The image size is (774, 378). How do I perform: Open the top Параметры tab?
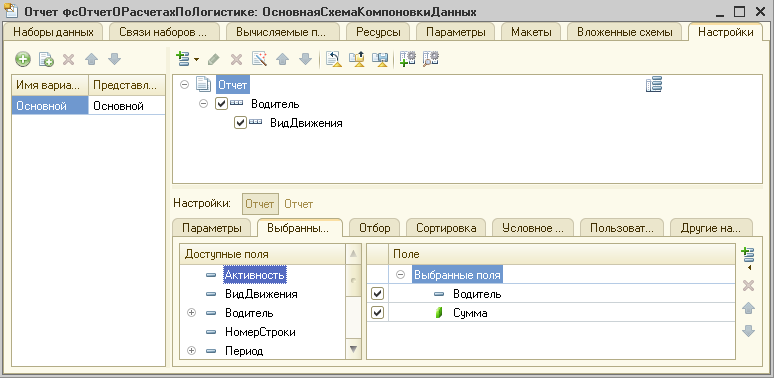pos(456,32)
